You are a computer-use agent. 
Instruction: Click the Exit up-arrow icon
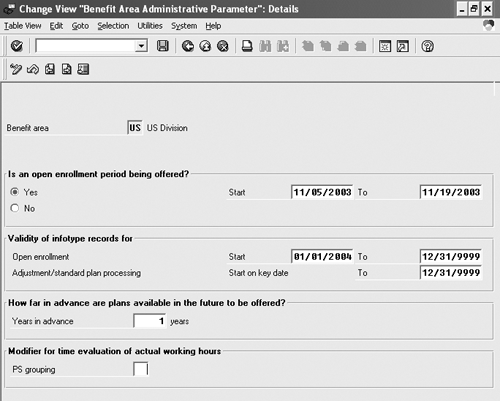tap(205, 46)
